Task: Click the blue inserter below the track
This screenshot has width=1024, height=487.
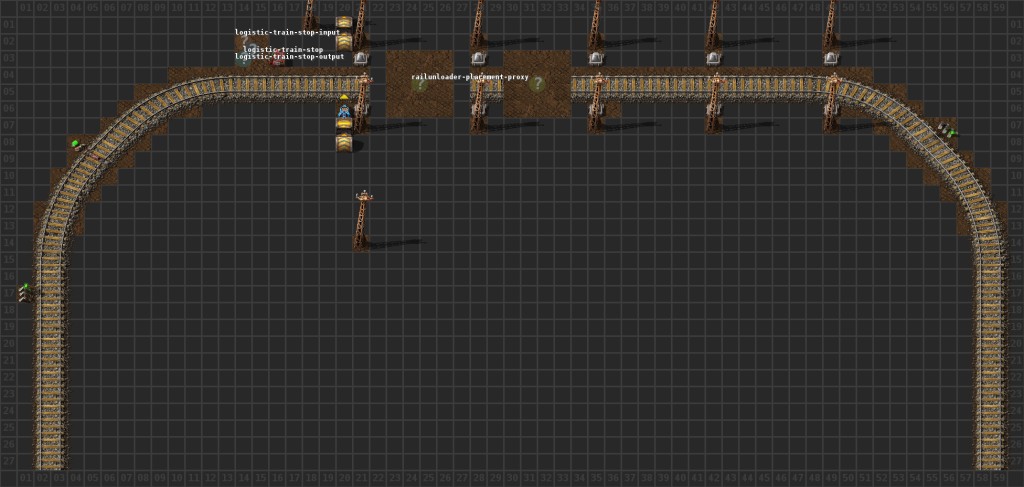Action: tap(344, 110)
